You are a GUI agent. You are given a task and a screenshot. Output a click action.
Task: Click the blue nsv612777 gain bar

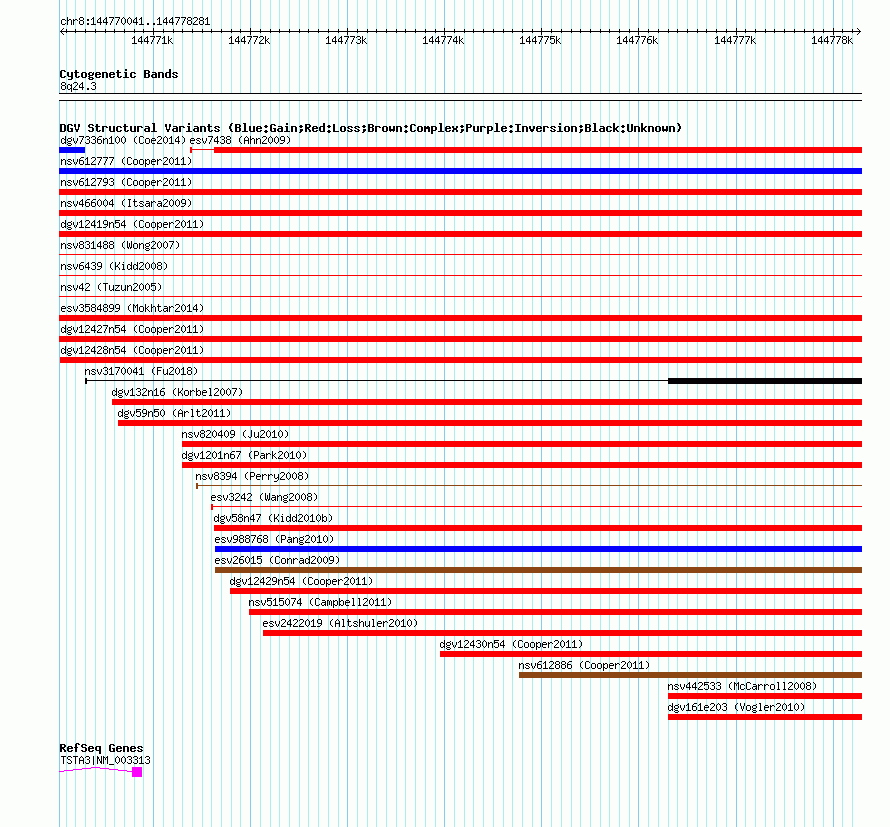(460, 171)
